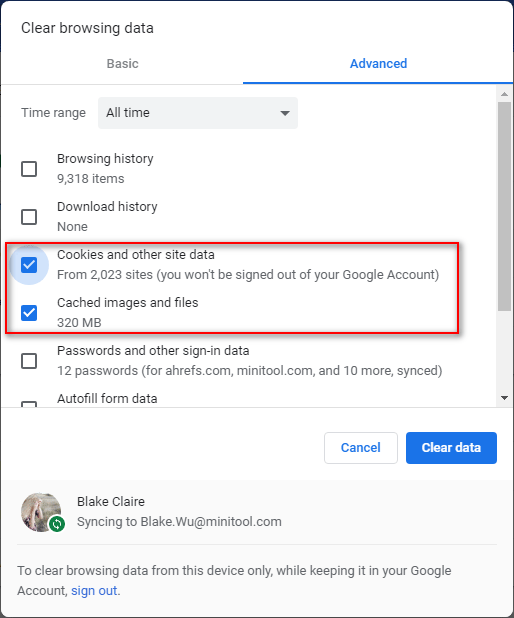Click the scrollbar down arrow
The image size is (514, 618).
pos(504,398)
